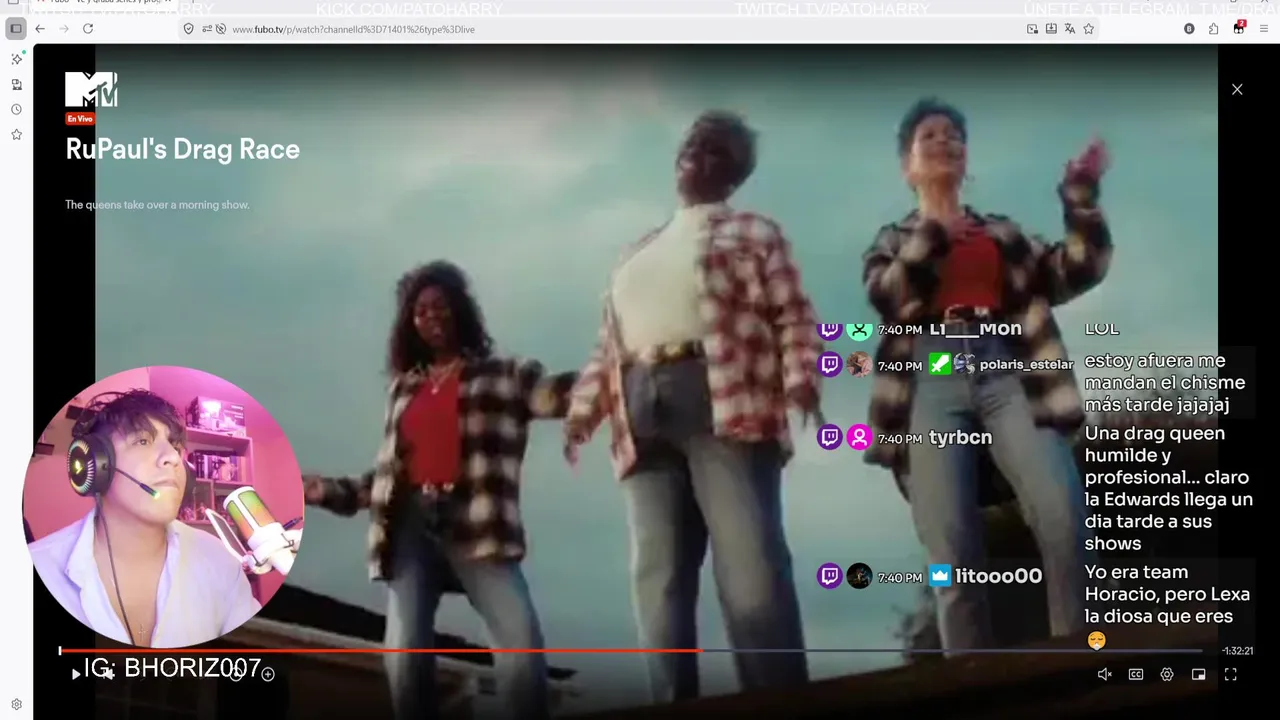Image resolution: width=1280 pixels, height=720 pixels.
Task: Click description 'The queens take over a morning show.'
Action: point(157,204)
